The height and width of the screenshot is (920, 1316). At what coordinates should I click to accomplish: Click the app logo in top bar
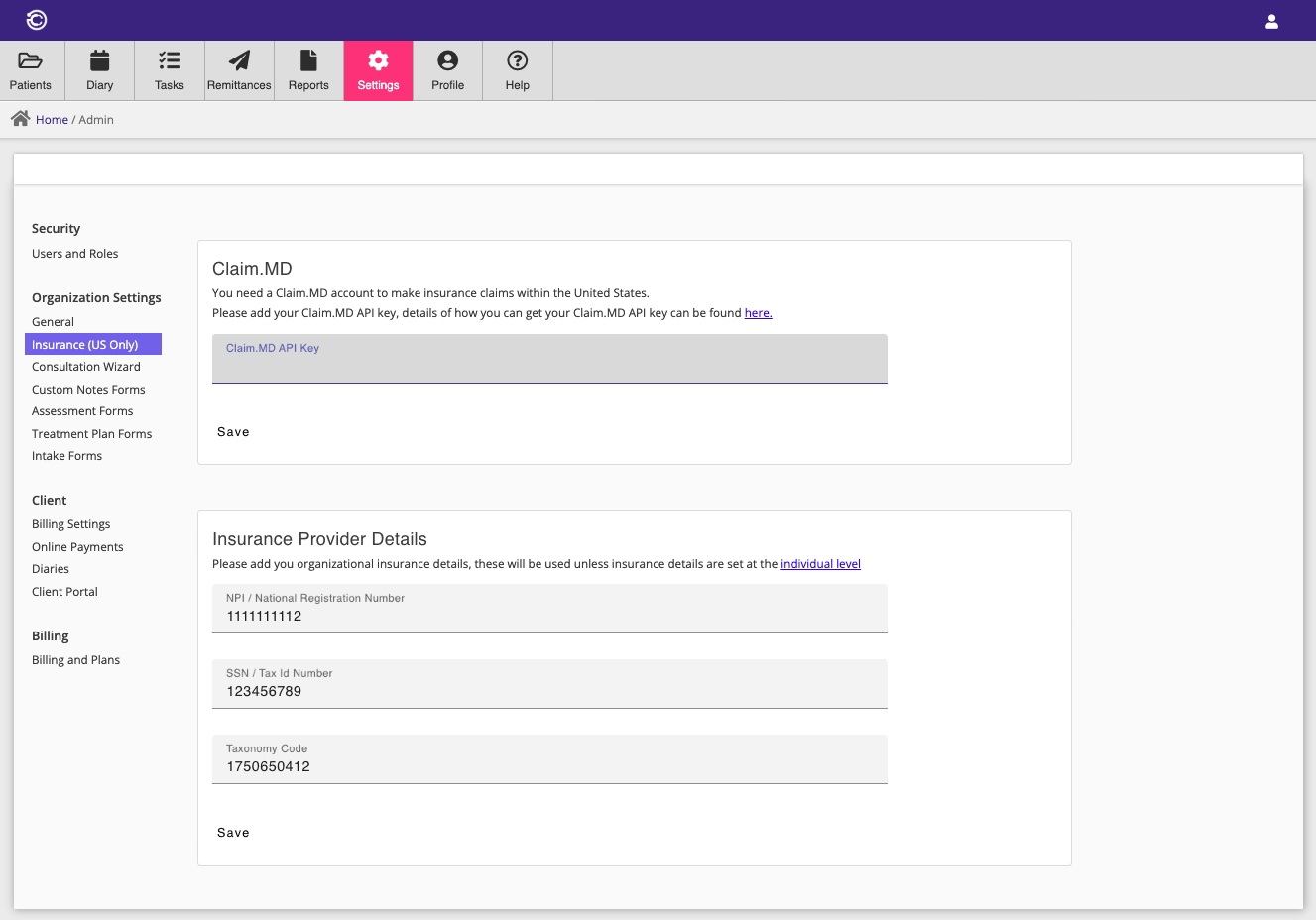pos(37,20)
